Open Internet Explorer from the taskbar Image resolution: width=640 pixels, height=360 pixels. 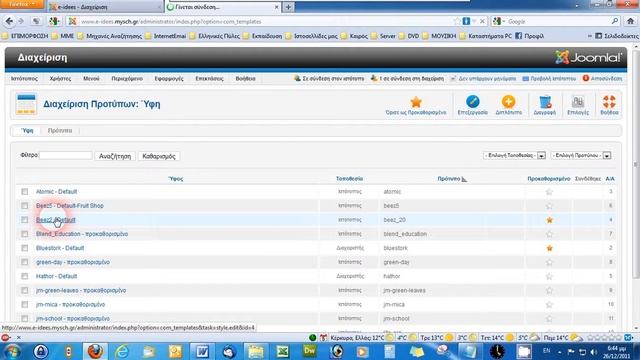coord(122,351)
